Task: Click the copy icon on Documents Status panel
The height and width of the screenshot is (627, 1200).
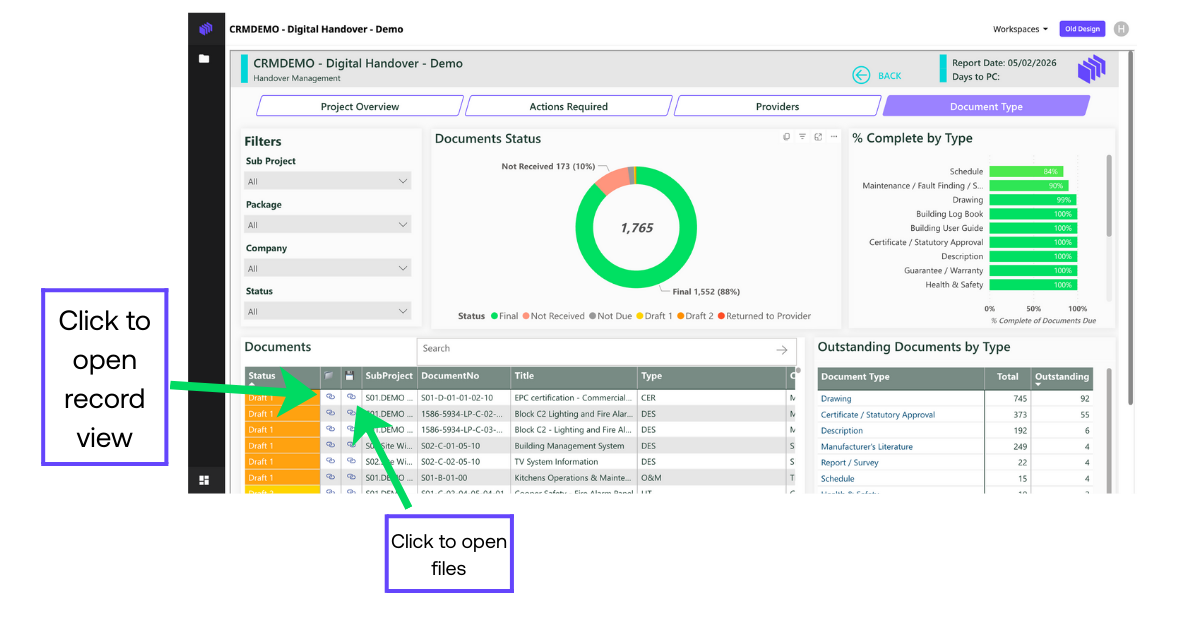Action: [x=786, y=137]
